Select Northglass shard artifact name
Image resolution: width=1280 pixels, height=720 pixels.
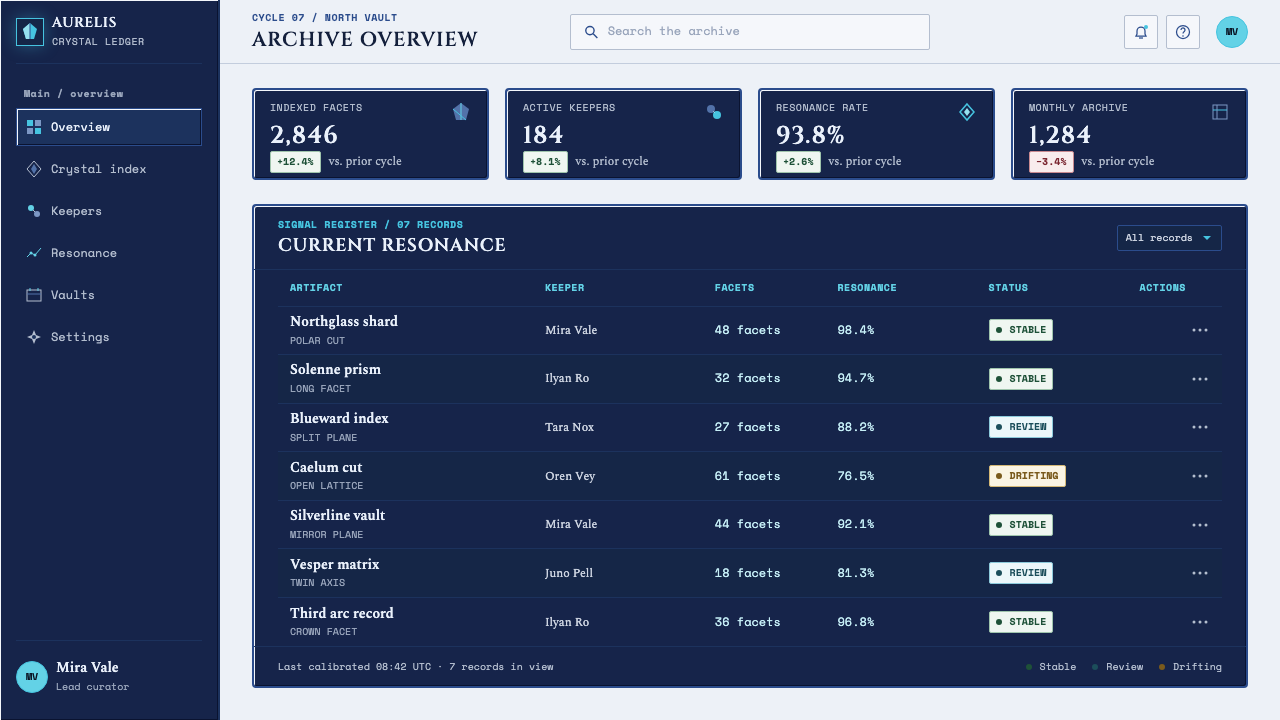click(344, 322)
